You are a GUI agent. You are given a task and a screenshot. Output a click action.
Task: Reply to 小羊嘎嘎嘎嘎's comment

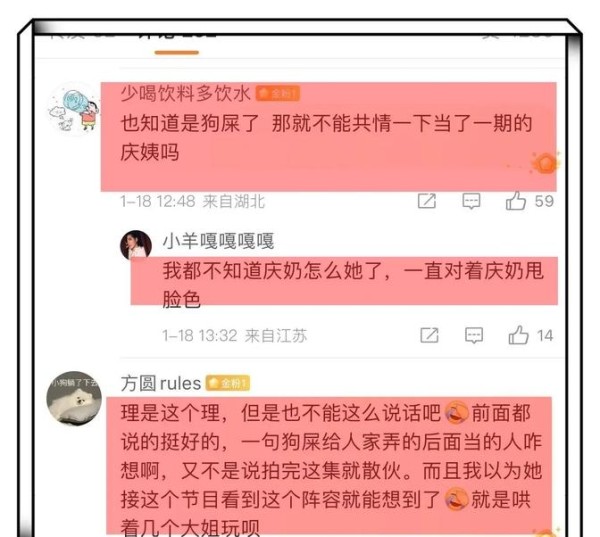point(474,336)
